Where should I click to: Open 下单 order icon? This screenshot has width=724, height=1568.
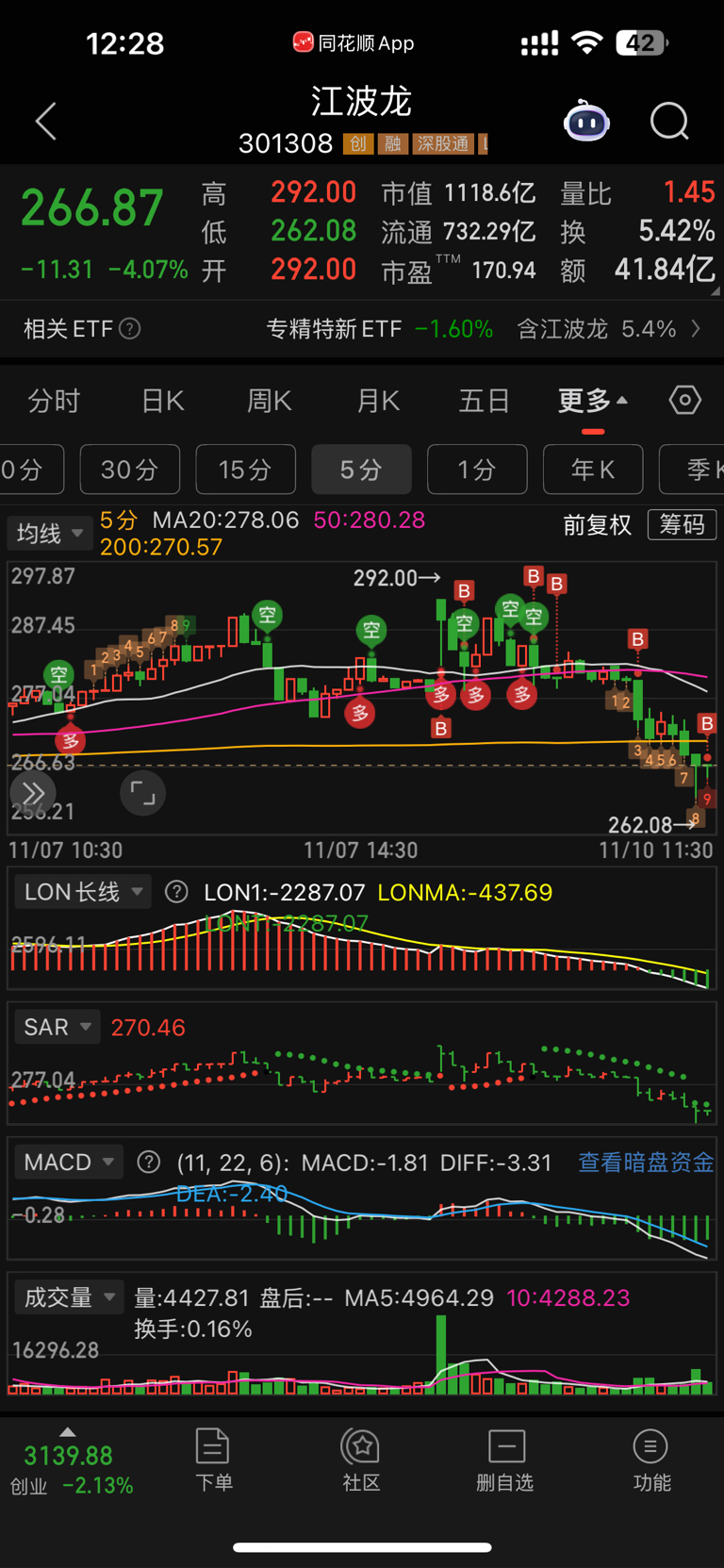point(213,1461)
